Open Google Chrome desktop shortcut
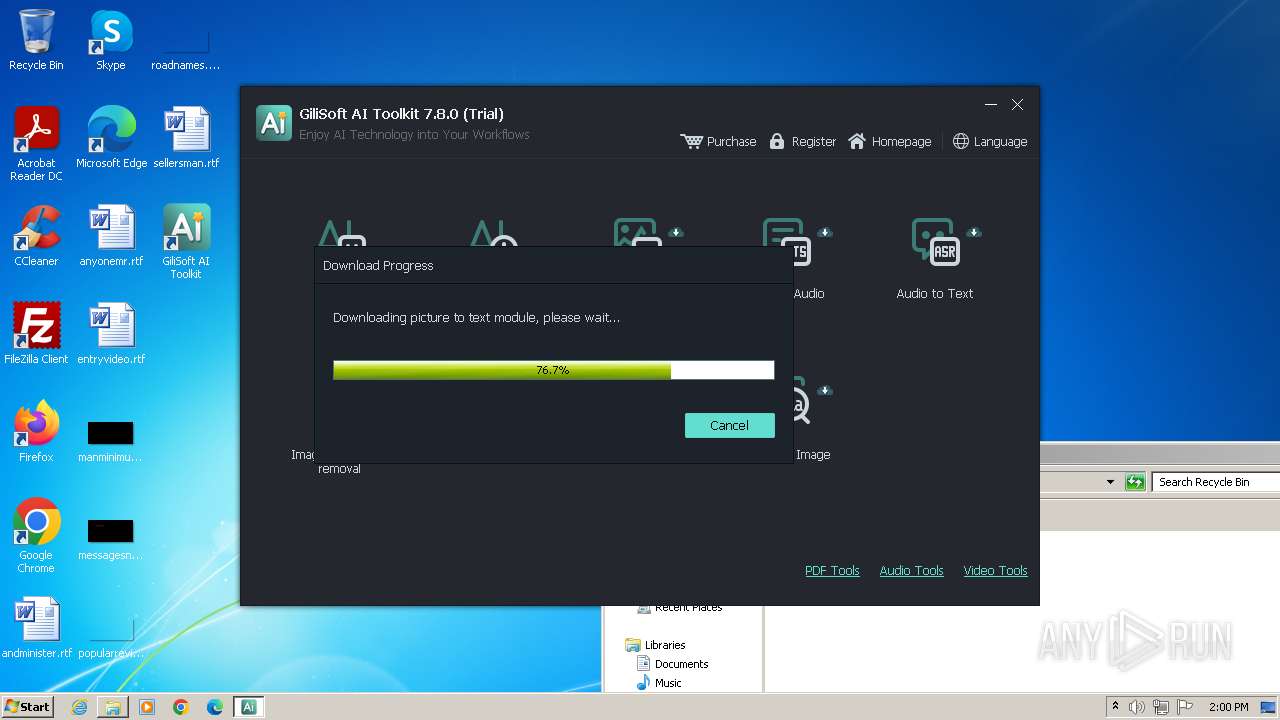The image size is (1280, 720). [36, 536]
